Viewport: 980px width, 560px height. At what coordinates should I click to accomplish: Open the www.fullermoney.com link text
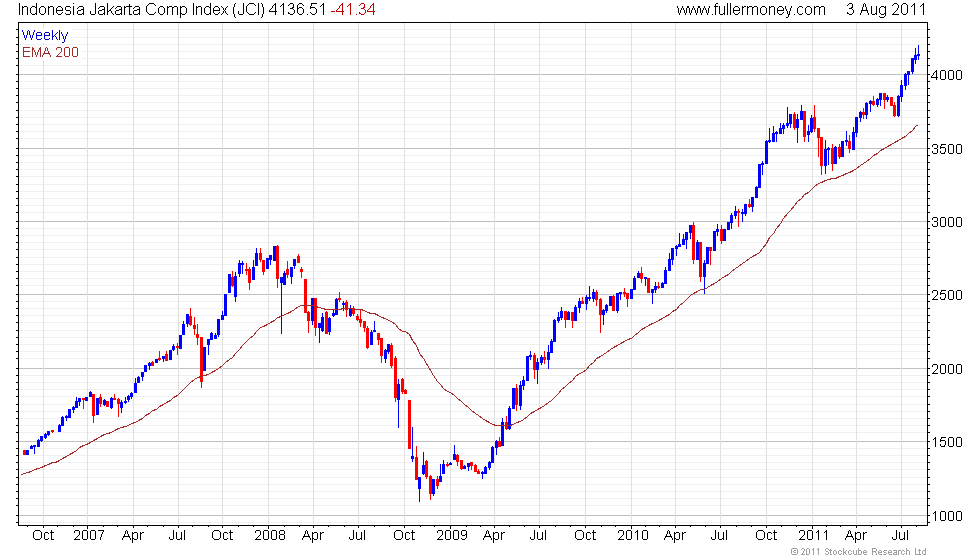[751, 9]
